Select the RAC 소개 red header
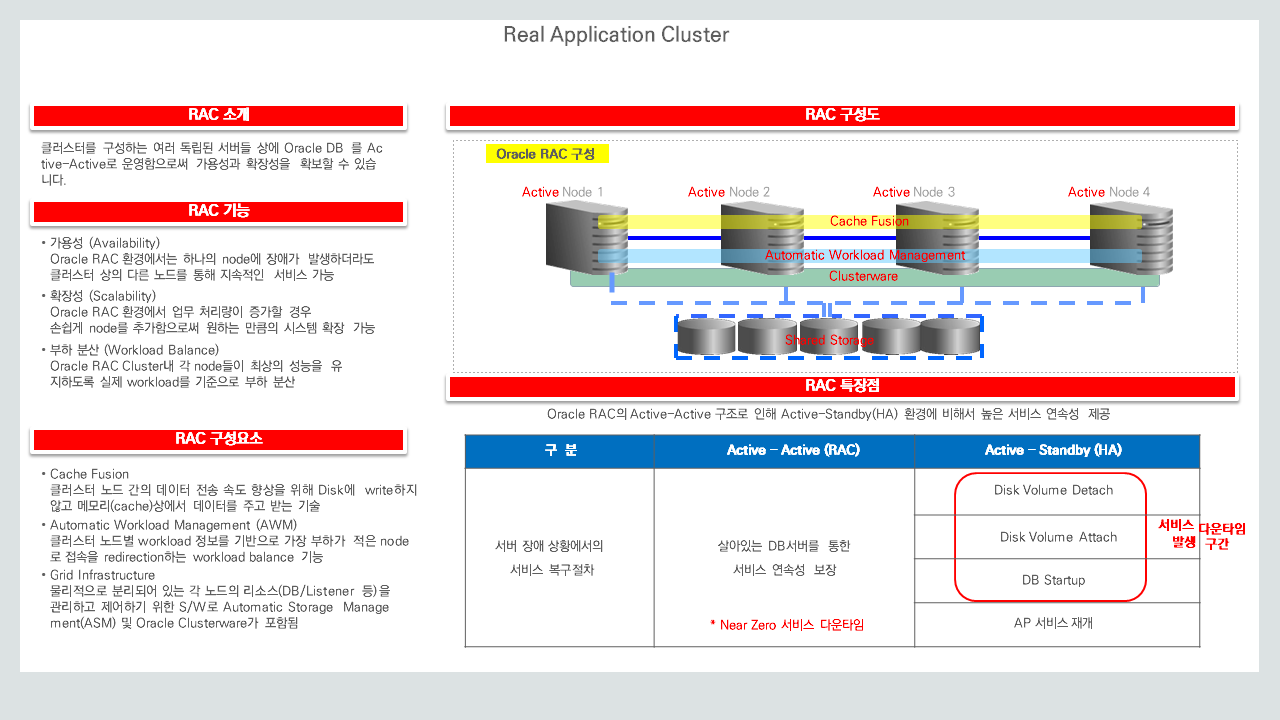Image resolution: width=1280 pixels, height=720 pixels. click(x=219, y=116)
